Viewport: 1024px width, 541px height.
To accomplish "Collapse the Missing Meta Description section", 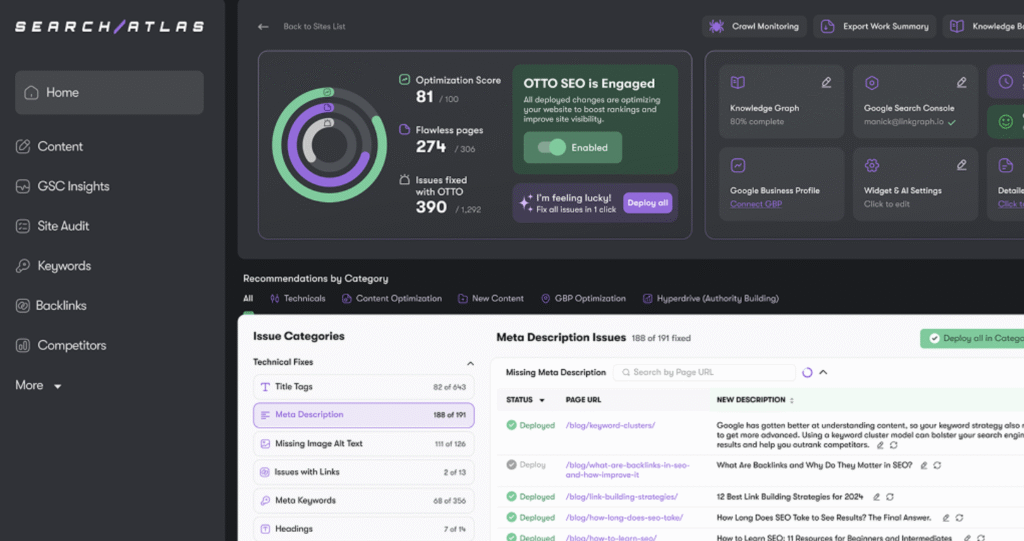I will point(824,372).
